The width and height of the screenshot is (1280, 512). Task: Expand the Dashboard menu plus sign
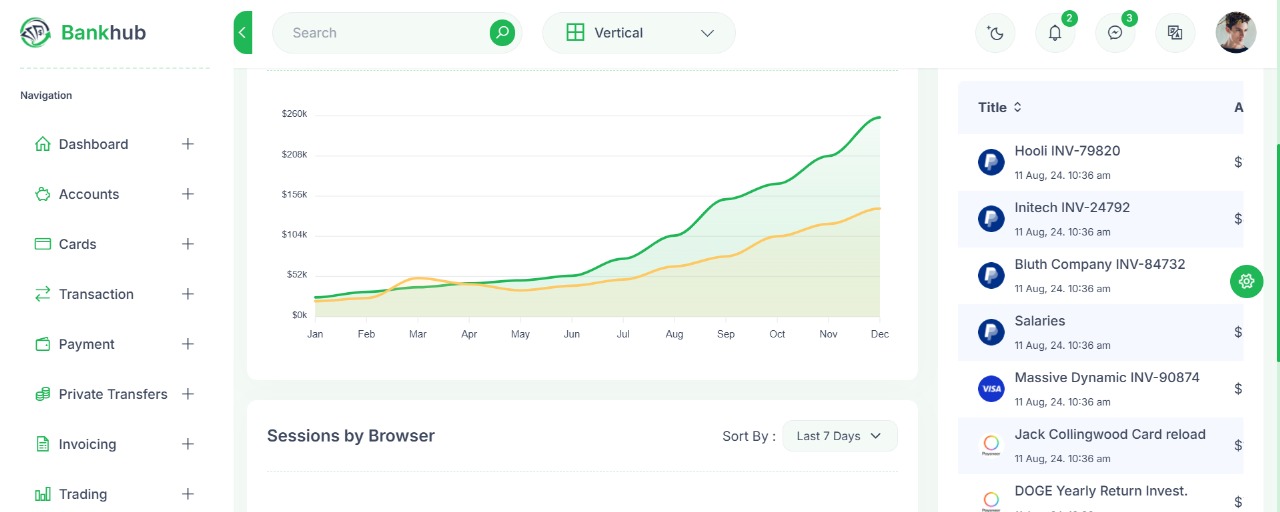pos(187,144)
